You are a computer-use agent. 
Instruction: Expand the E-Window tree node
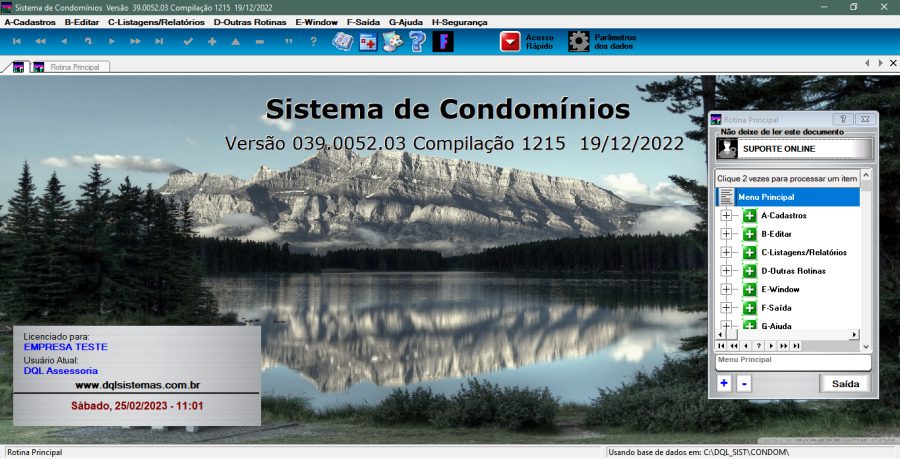pyautogui.click(x=727, y=289)
